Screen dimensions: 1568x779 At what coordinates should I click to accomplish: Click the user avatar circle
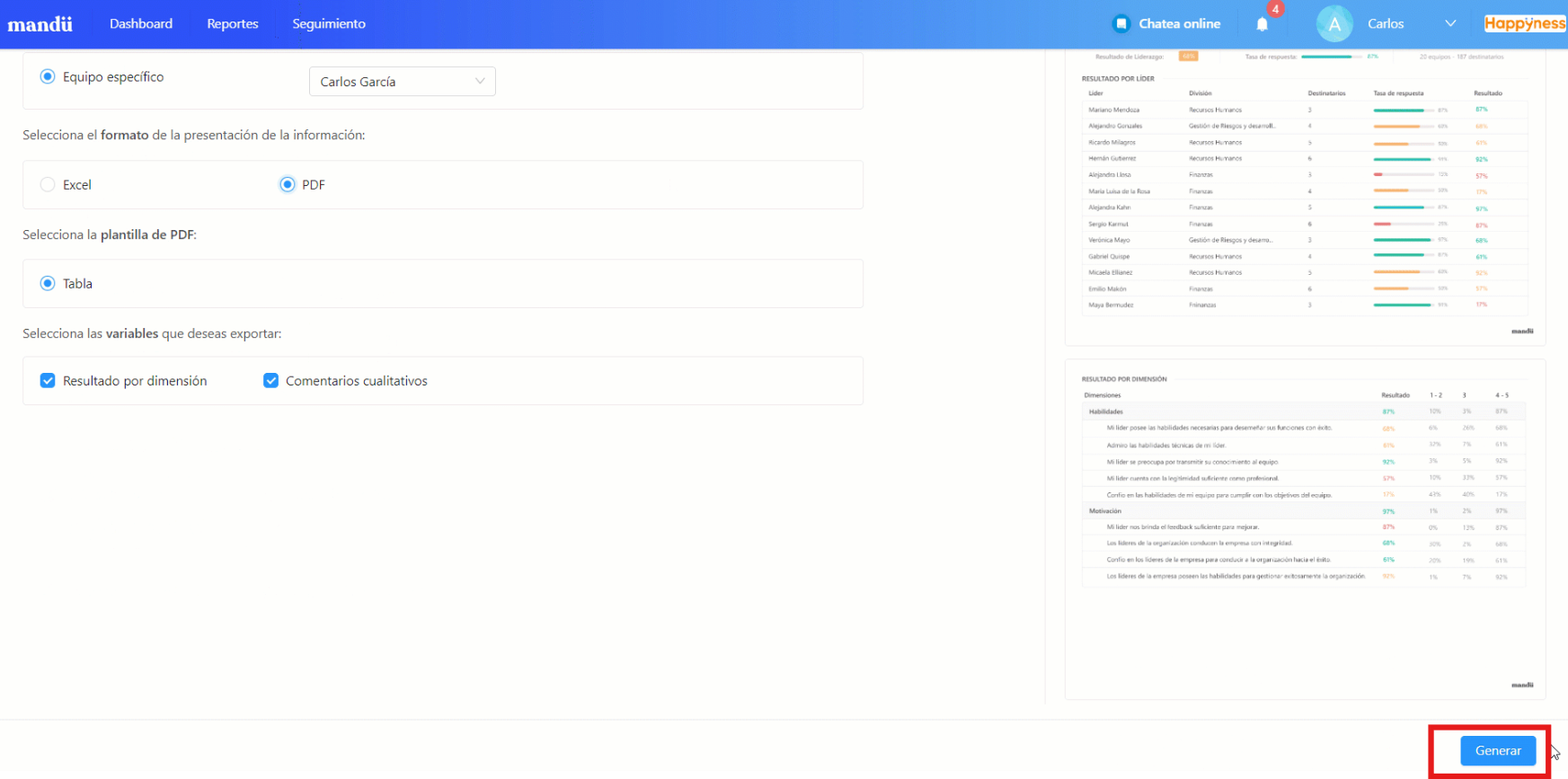(x=1334, y=24)
